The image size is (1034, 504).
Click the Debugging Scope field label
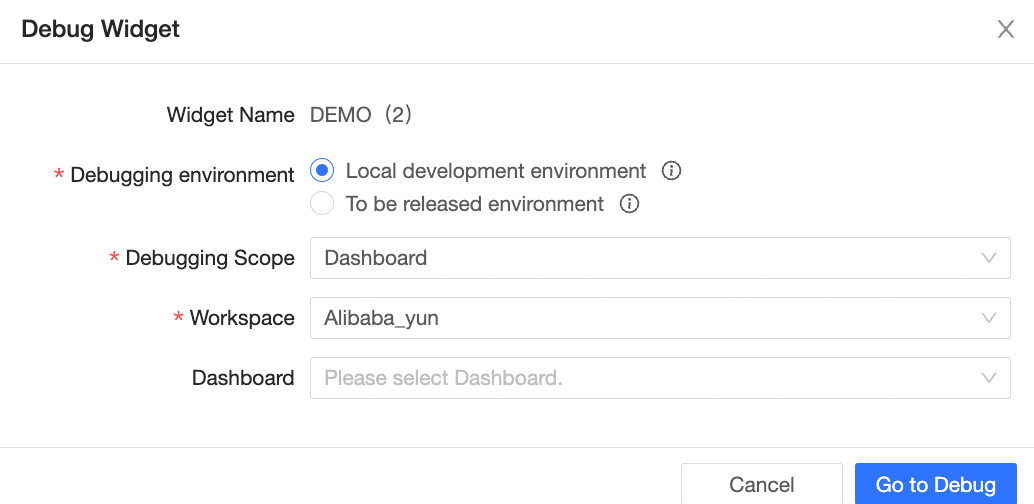point(210,258)
